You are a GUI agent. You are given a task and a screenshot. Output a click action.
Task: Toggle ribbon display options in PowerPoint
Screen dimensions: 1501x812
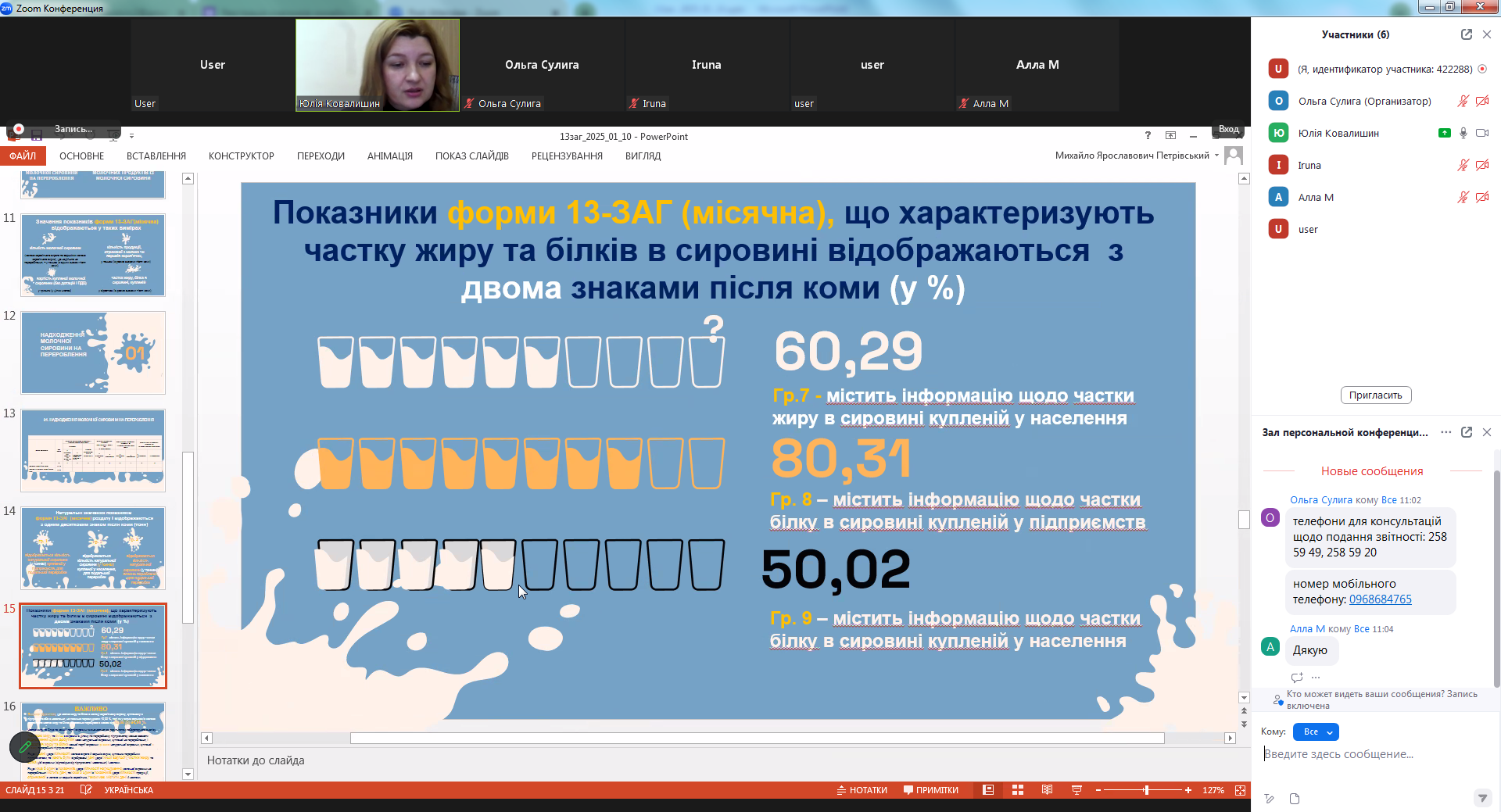tap(1170, 136)
